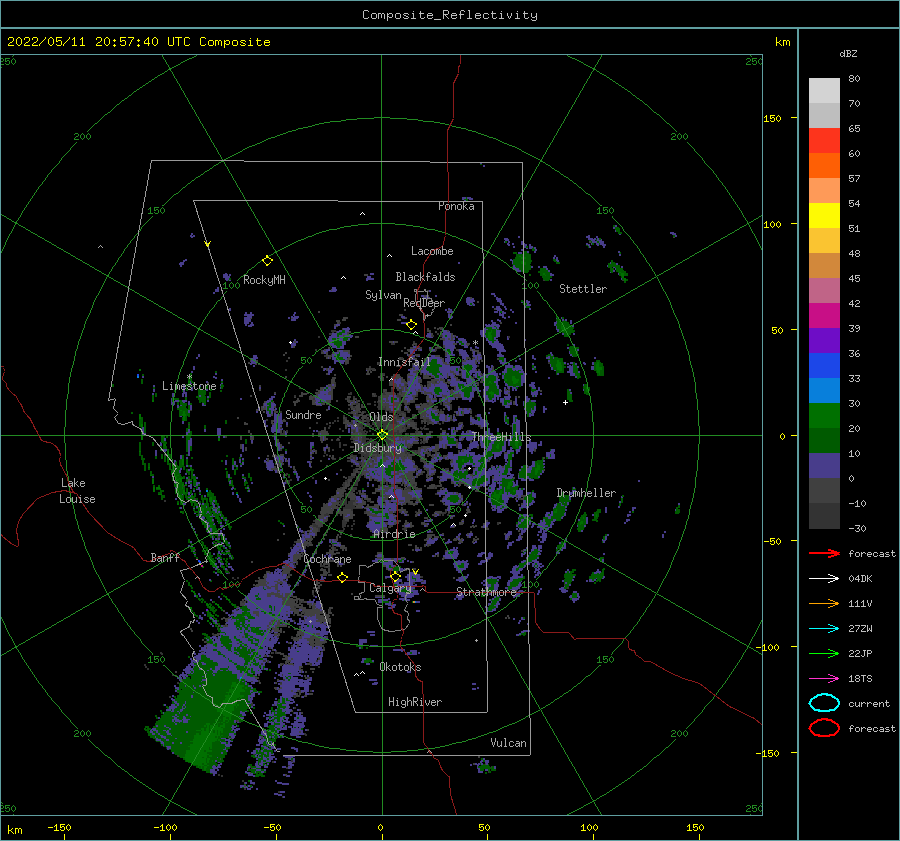The image size is (900, 841).
Task: Select the yellow diamond marker below RedDeer
Action: click(412, 325)
